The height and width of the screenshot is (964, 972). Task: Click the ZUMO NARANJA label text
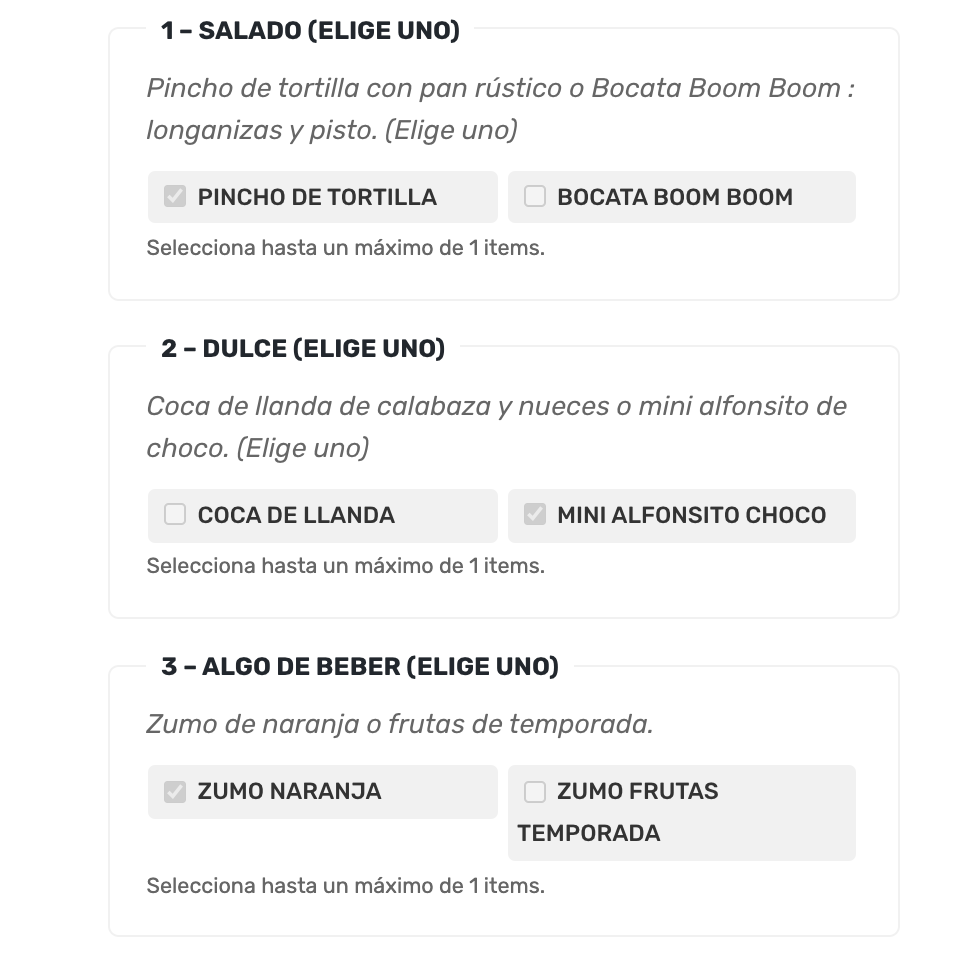[x=289, y=792]
